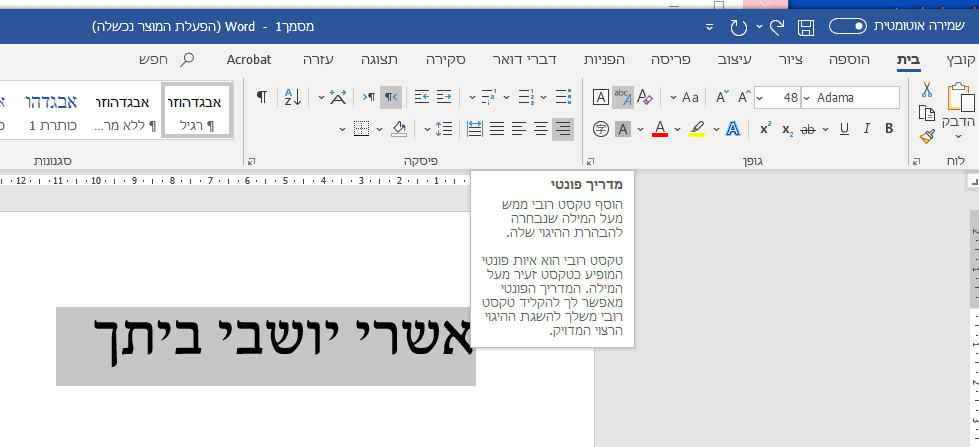Toggle right-to-left text direction

(391, 97)
